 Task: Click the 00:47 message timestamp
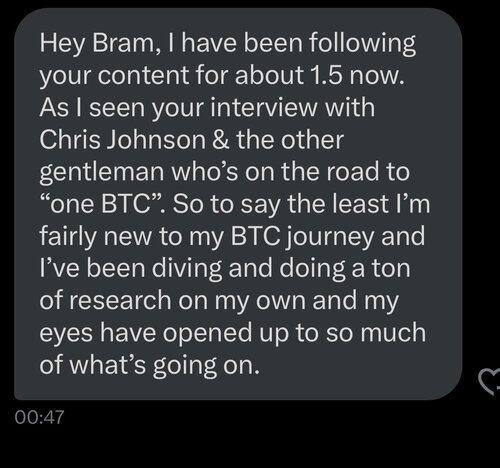(39, 417)
